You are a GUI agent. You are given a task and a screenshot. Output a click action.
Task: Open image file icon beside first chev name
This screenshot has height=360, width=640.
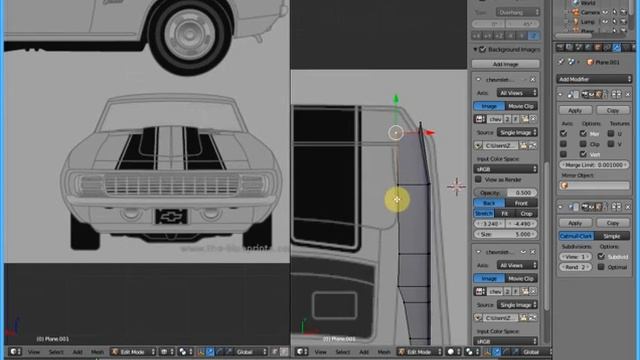525,119
